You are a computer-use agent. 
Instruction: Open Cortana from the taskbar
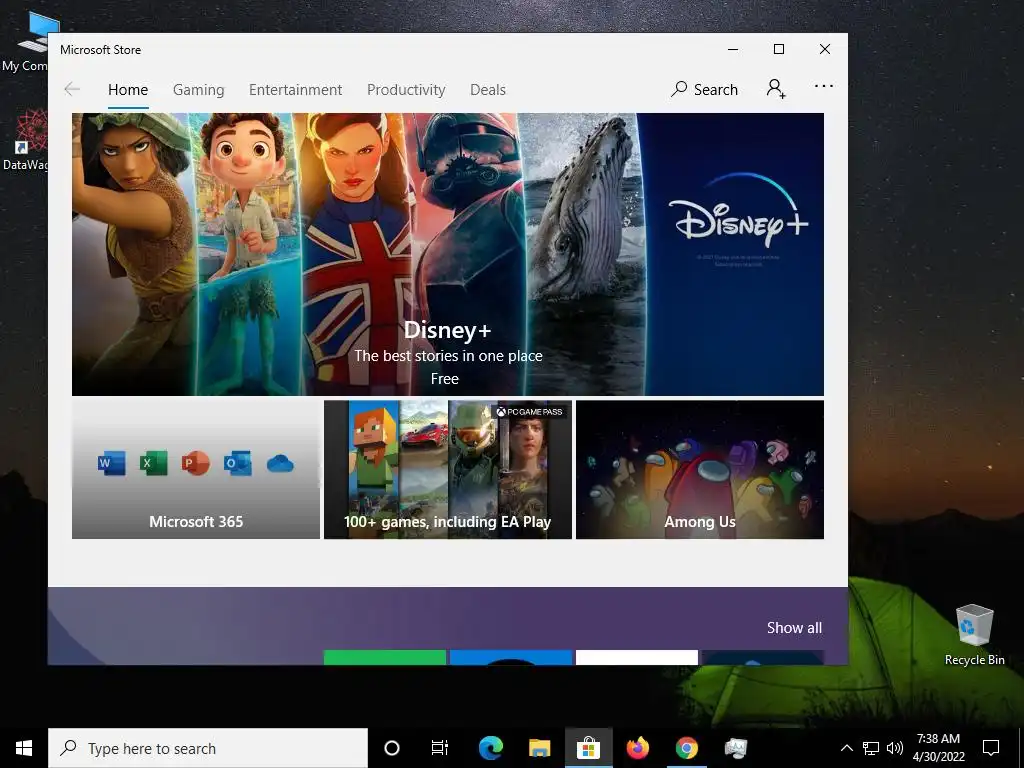pyautogui.click(x=392, y=748)
